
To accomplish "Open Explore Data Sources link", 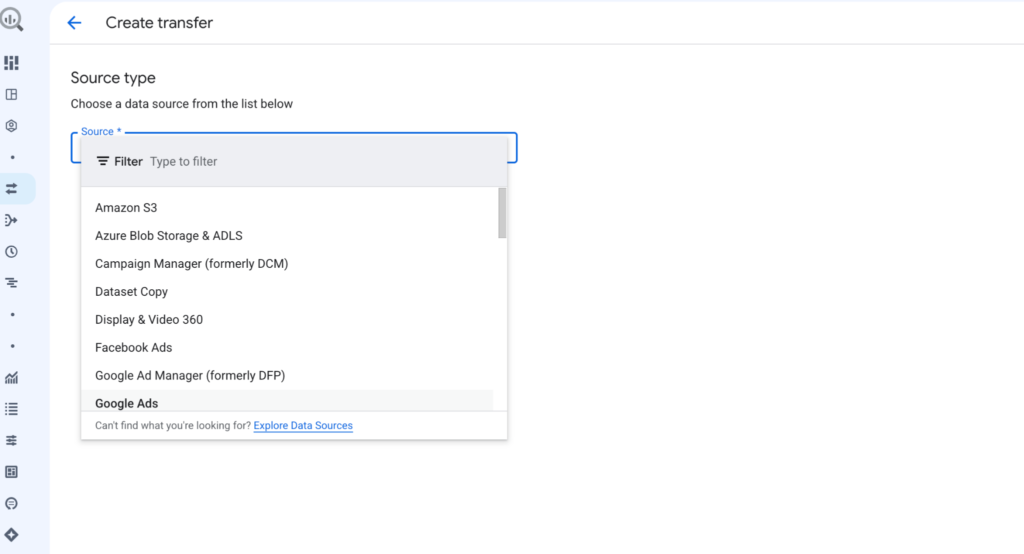I will pos(303,425).
